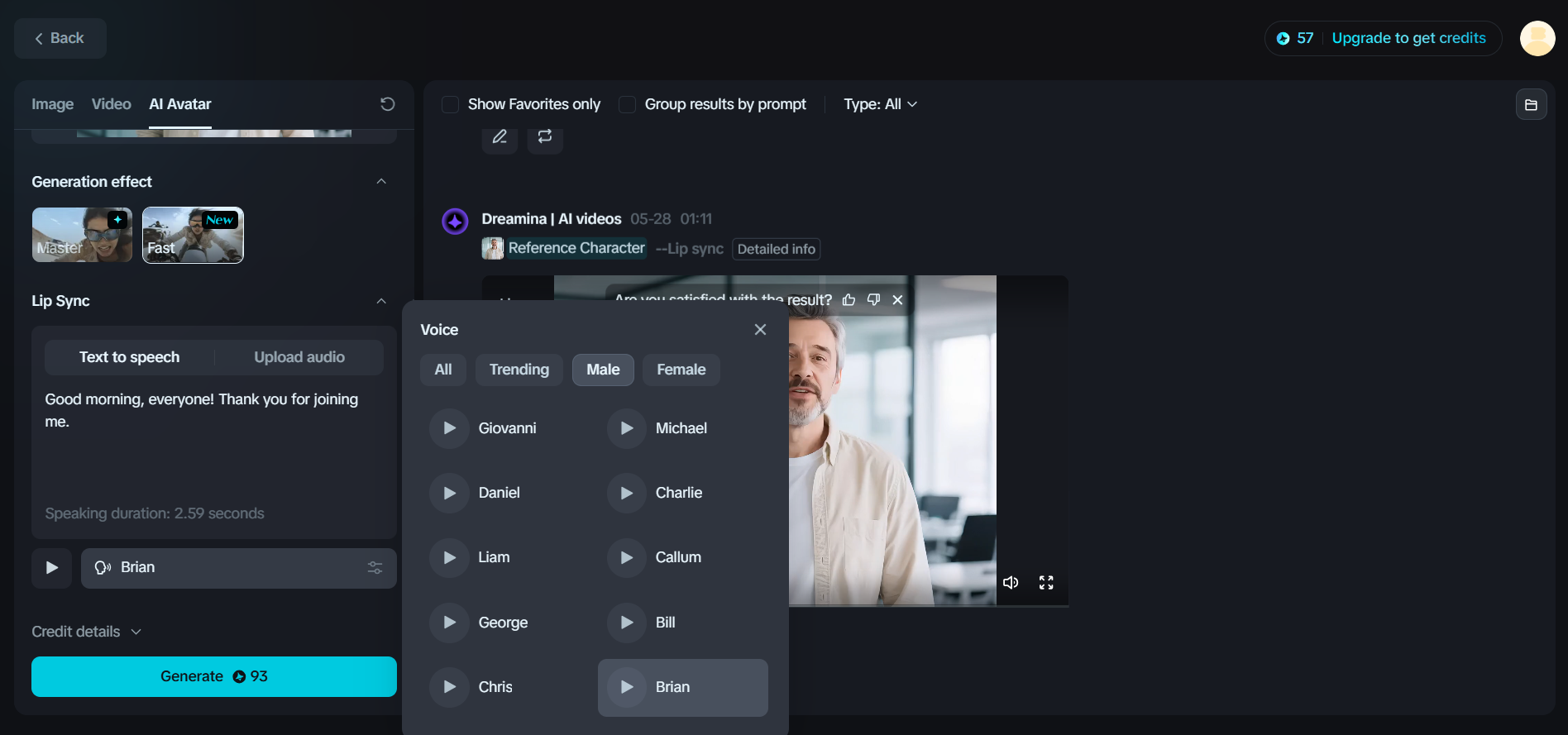Switch to Text to speech mode
Image resolution: width=1568 pixels, height=735 pixels.
(x=130, y=357)
